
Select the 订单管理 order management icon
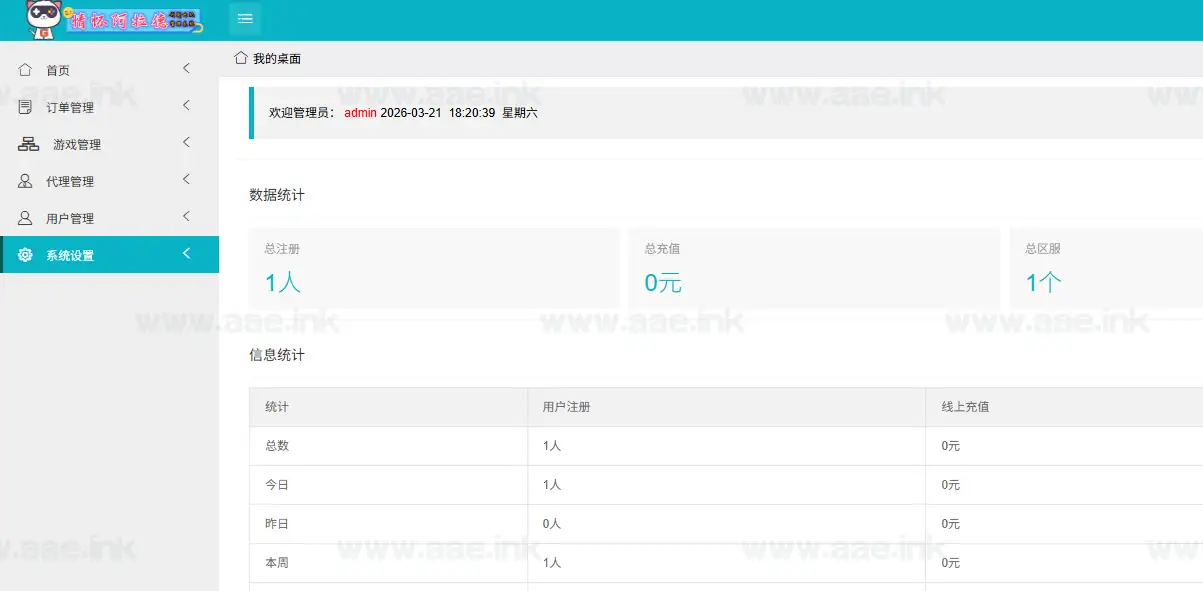click(24, 106)
